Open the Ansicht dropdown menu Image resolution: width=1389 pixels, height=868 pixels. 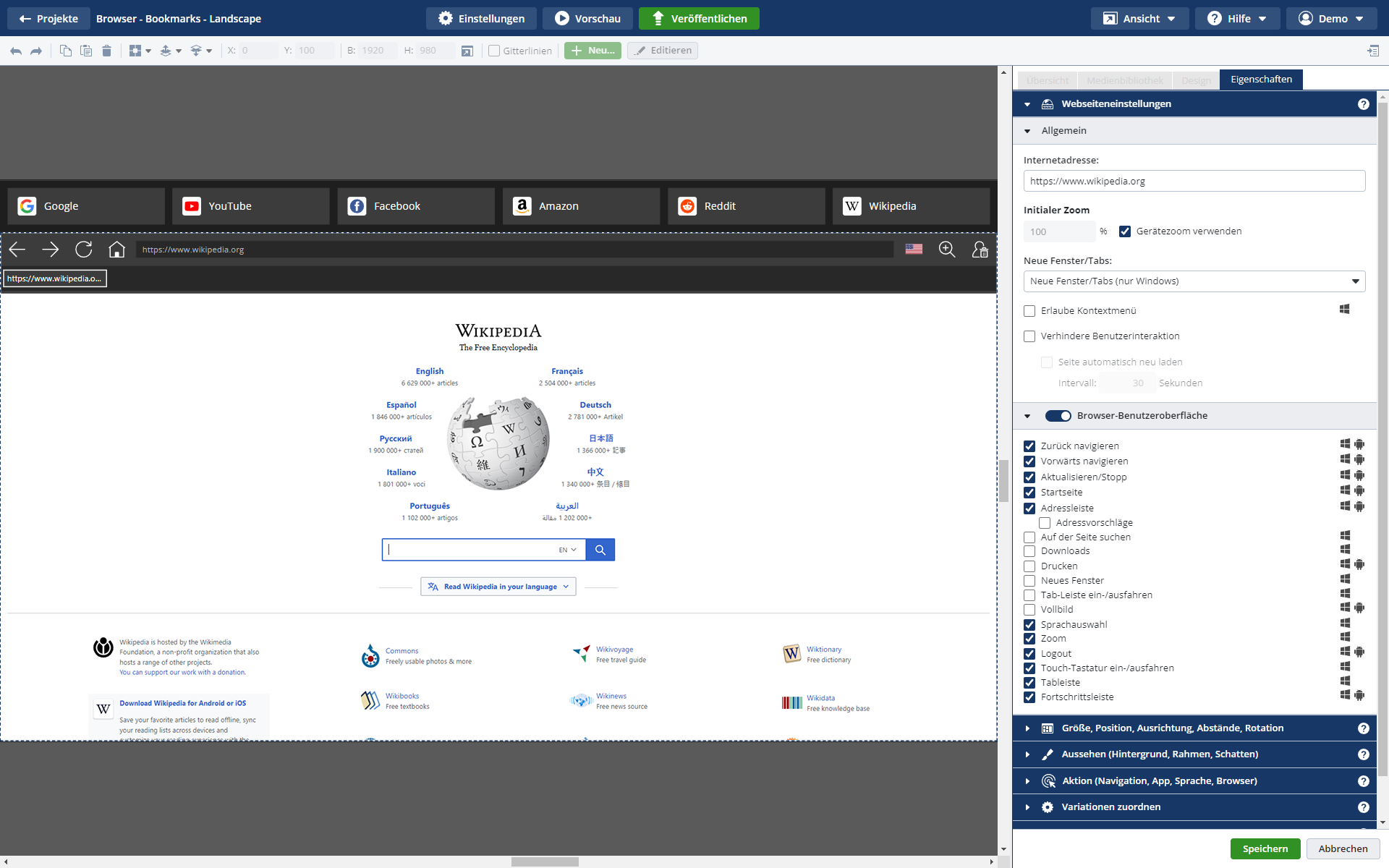pos(1140,19)
